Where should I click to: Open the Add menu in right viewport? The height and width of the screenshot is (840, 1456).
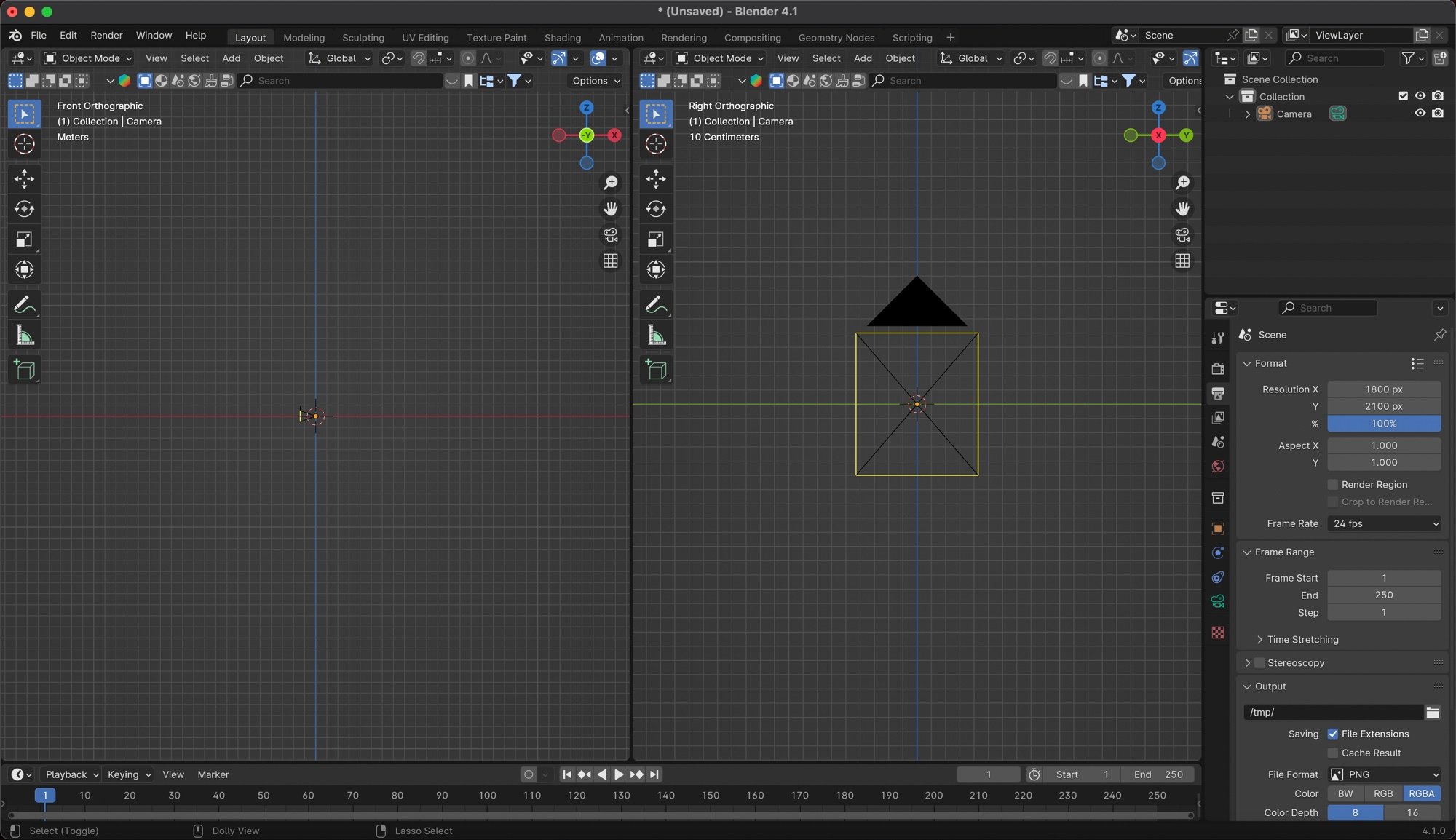pos(863,58)
